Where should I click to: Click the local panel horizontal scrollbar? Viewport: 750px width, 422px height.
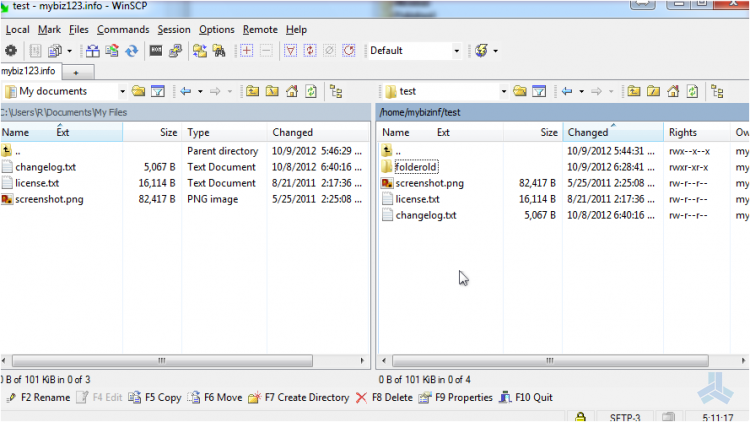(x=162, y=360)
